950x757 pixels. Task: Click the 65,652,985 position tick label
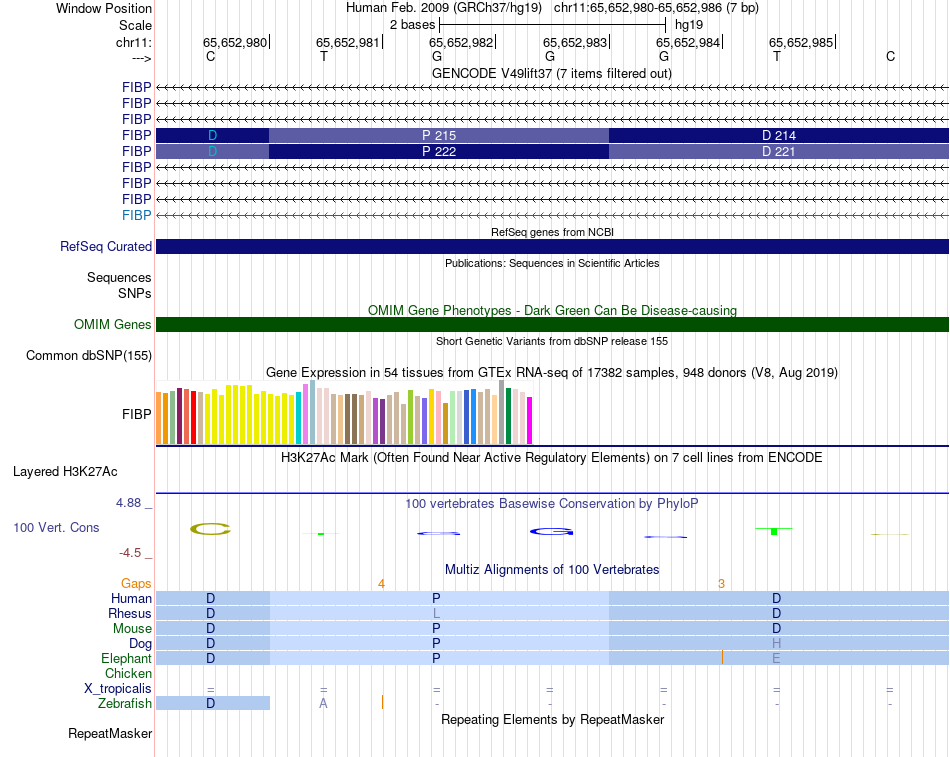[801, 42]
